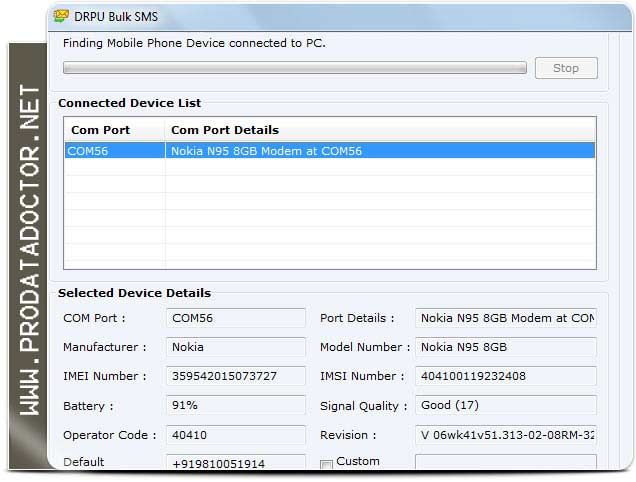This screenshot has height=482, width=636.
Task: Click the DRPU Bulk SMS envelope icon
Action: coord(61,16)
